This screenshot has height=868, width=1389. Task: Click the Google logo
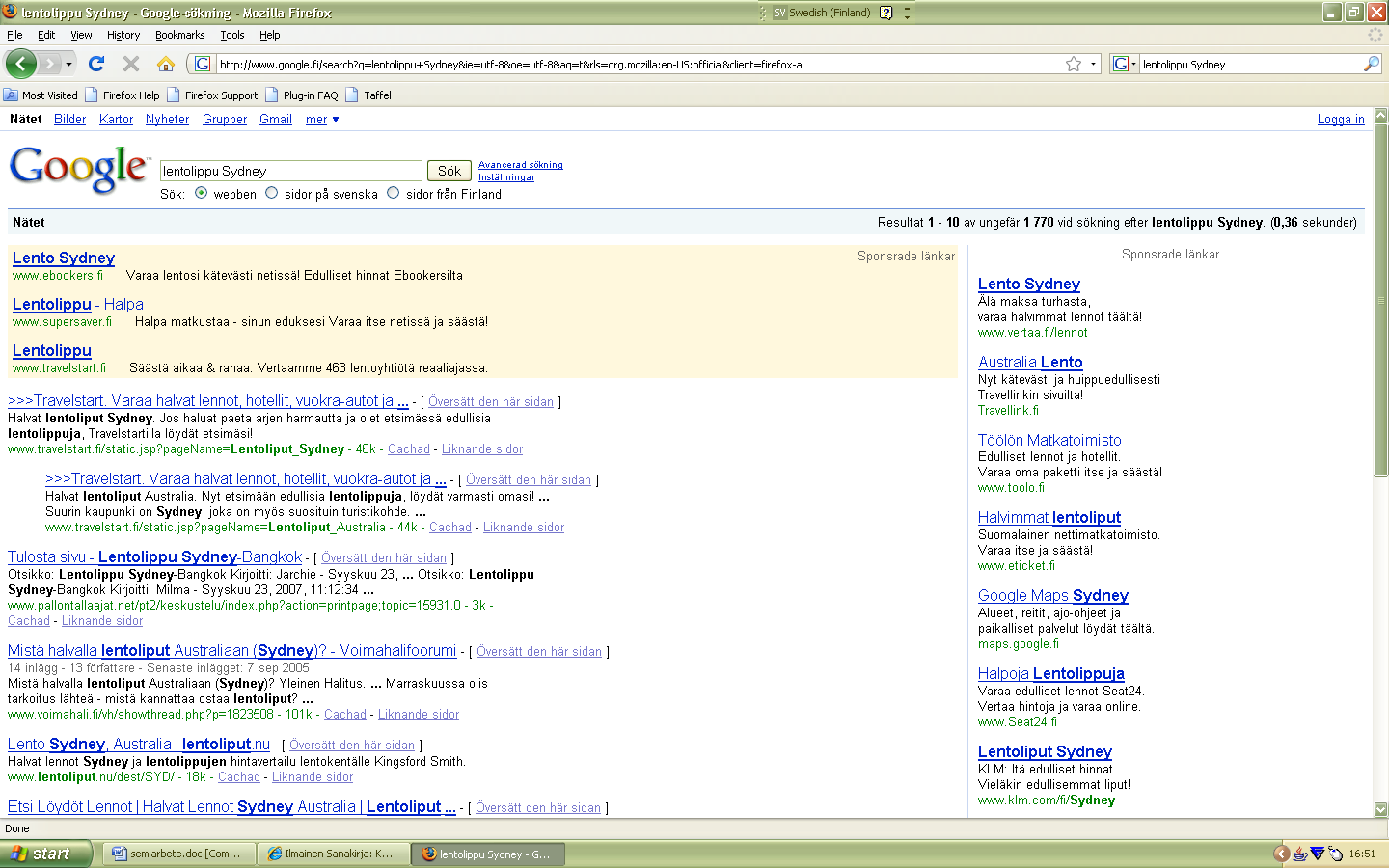tap(79, 170)
